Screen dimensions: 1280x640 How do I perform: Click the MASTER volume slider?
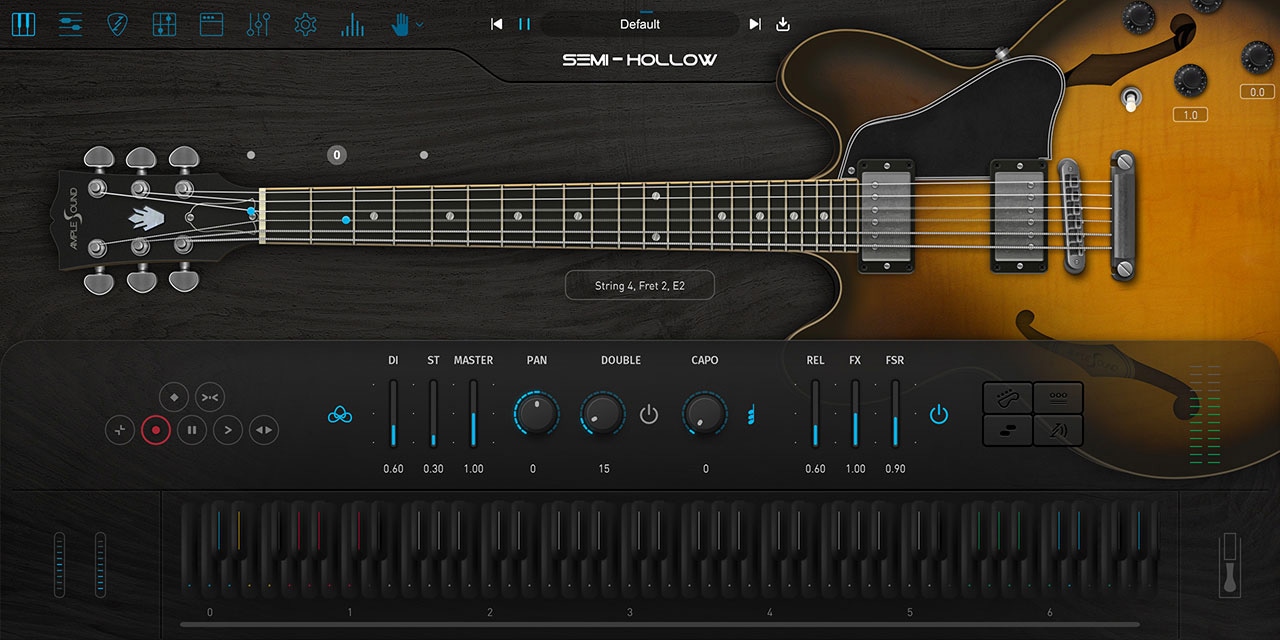[x=473, y=414]
